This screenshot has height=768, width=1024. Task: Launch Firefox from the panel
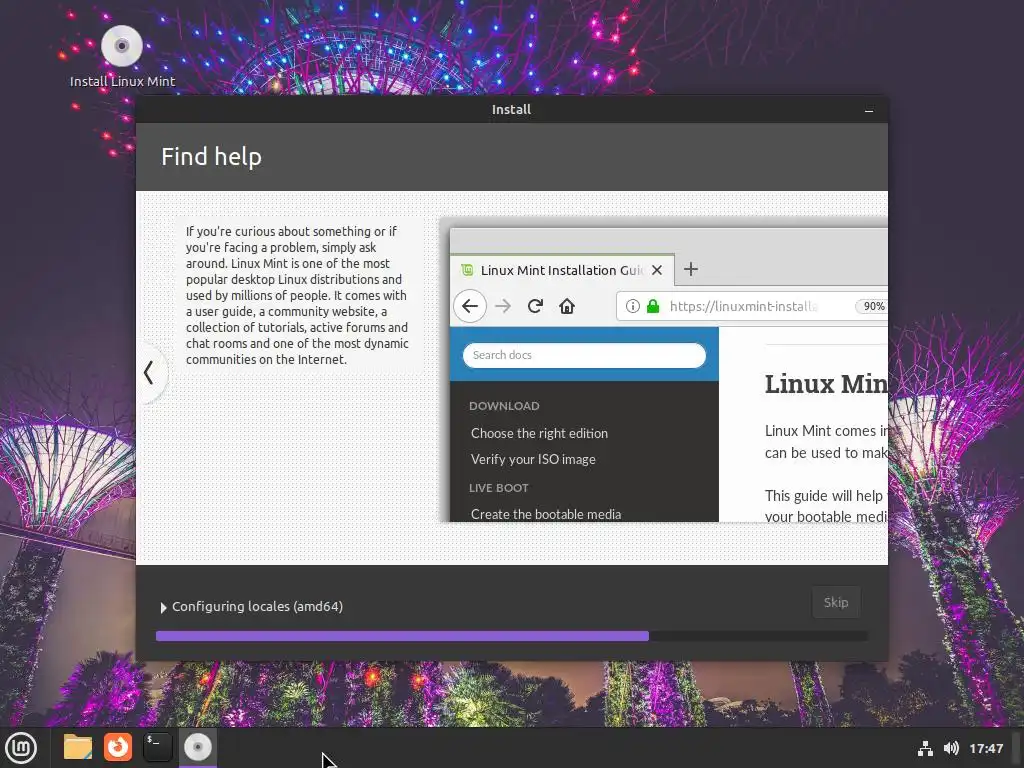(x=118, y=747)
